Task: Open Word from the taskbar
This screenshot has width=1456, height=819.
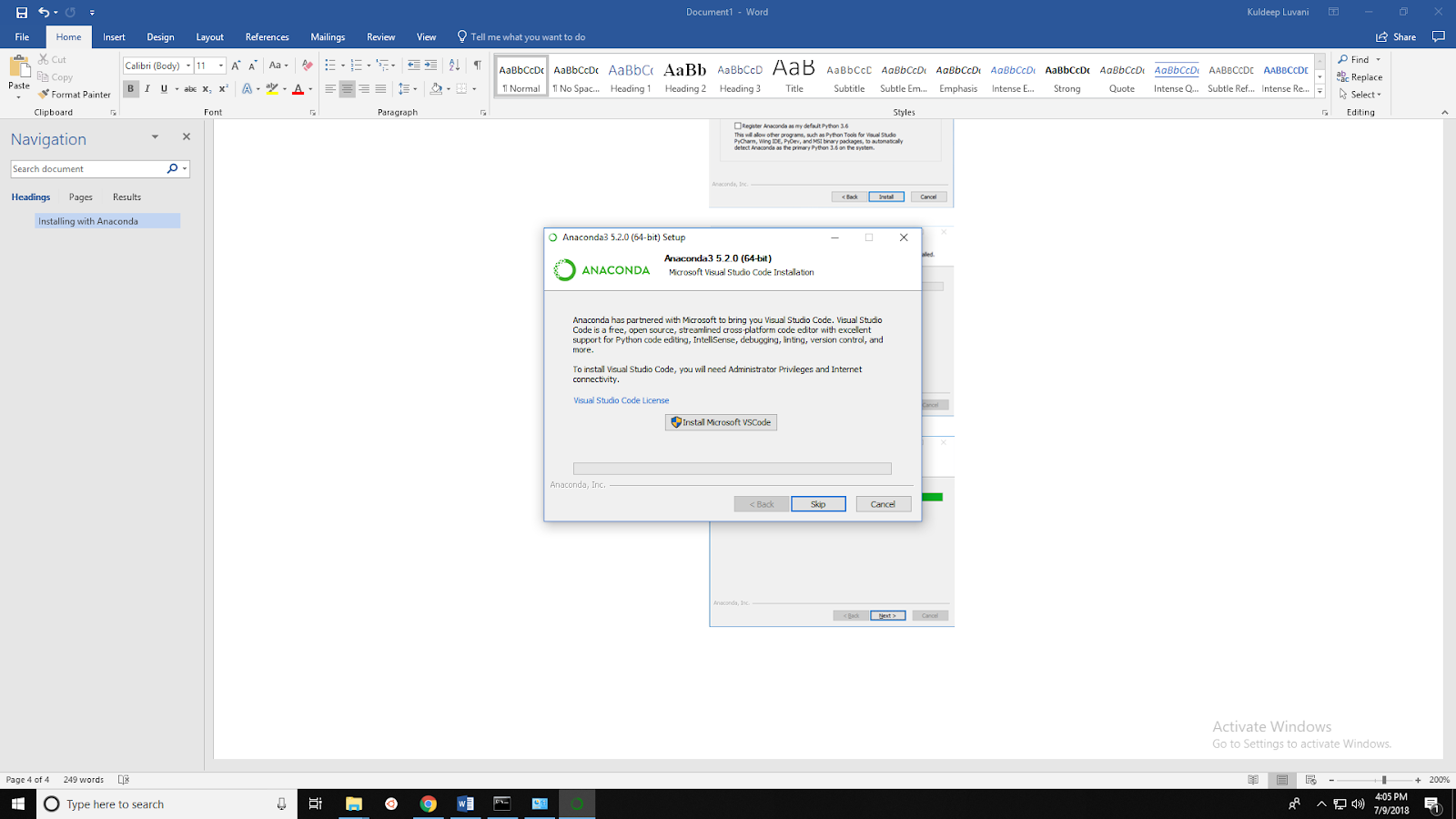Action: [465, 804]
